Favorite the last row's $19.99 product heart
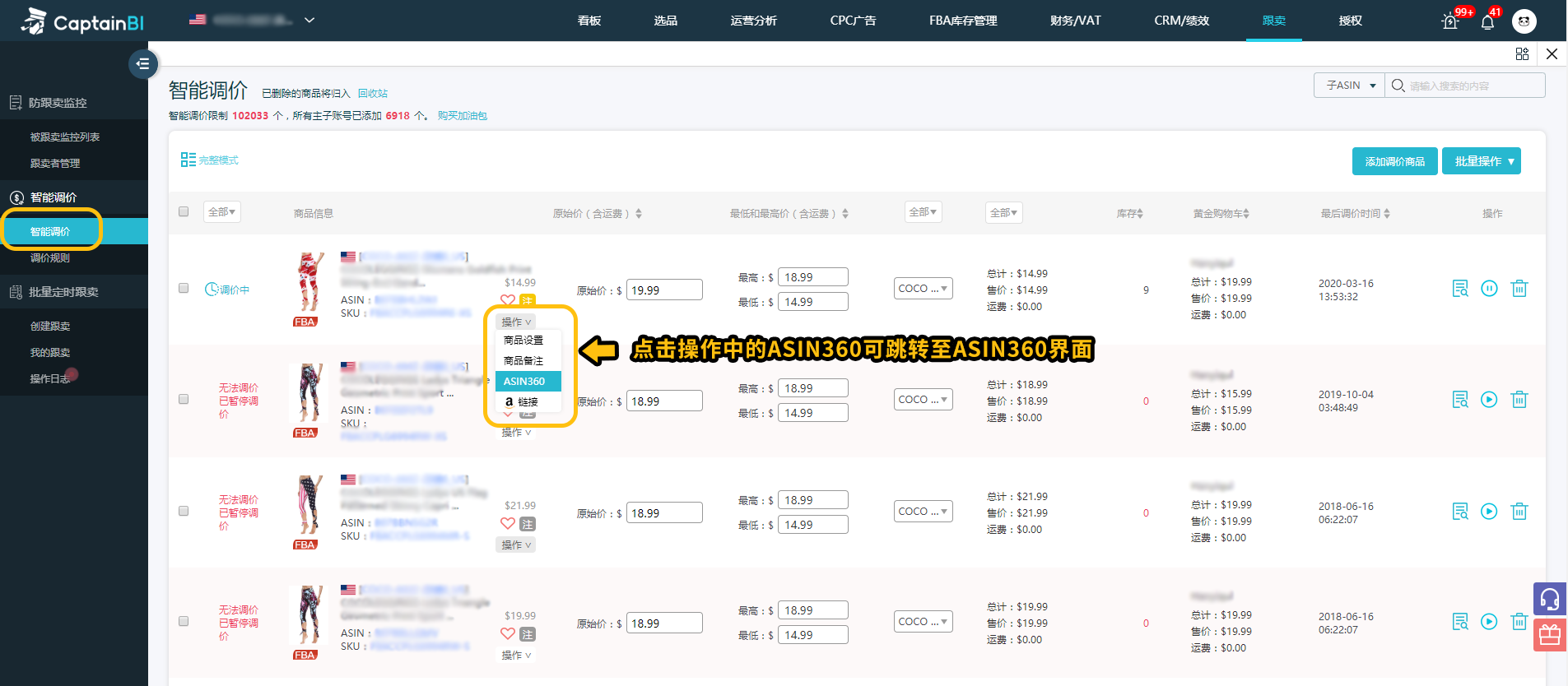1568x686 pixels. coord(508,633)
